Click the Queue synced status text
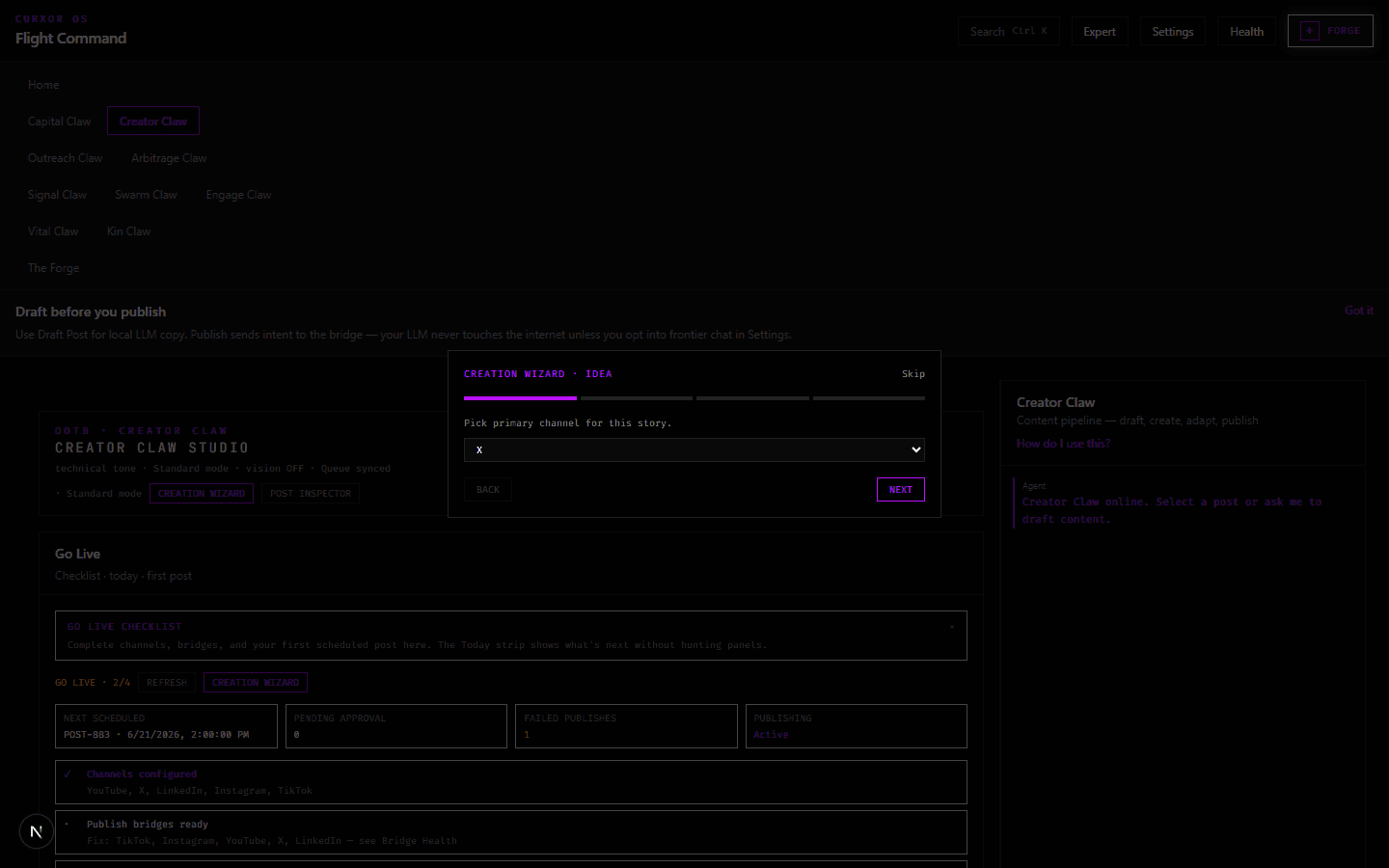The height and width of the screenshot is (868, 1389). click(356, 469)
